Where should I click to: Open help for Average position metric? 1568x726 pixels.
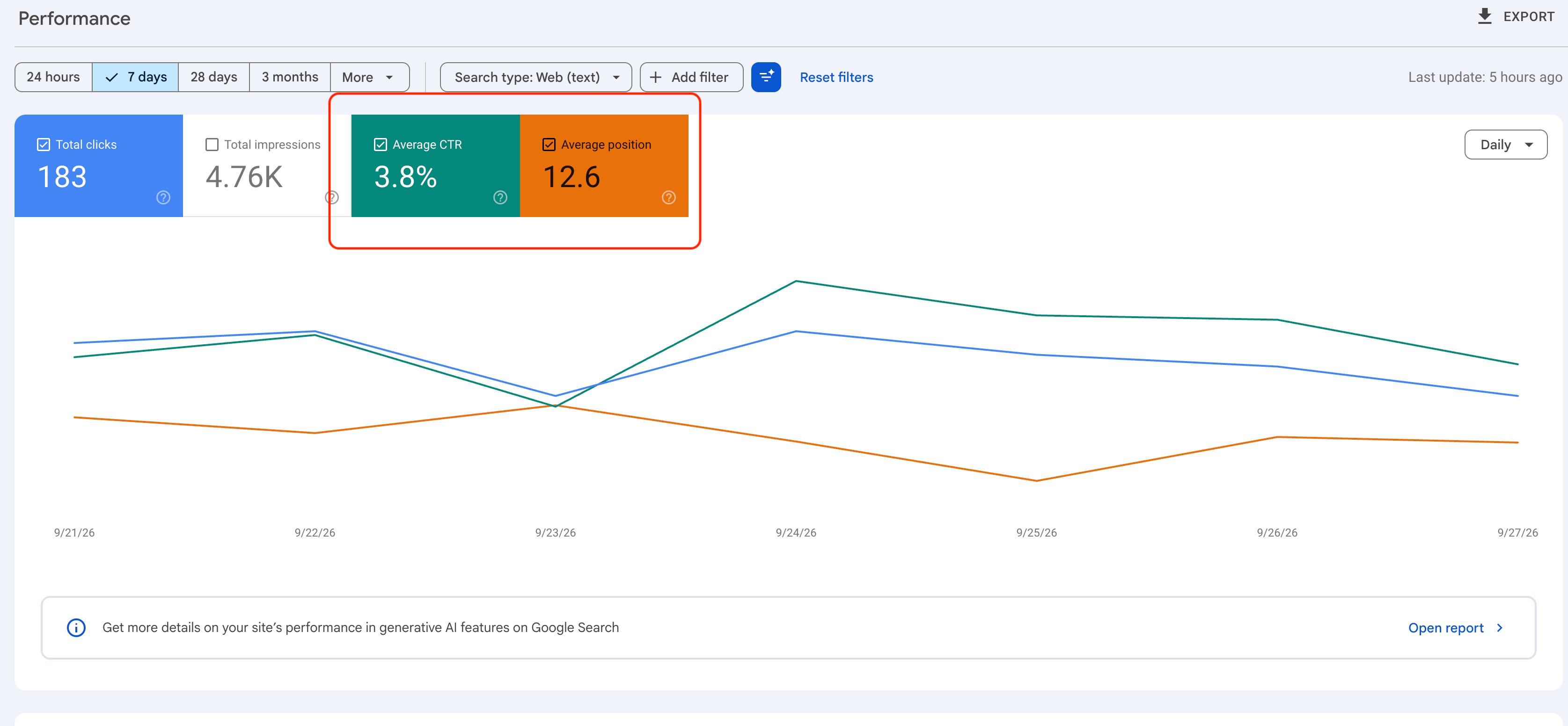[x=668, y=197]
